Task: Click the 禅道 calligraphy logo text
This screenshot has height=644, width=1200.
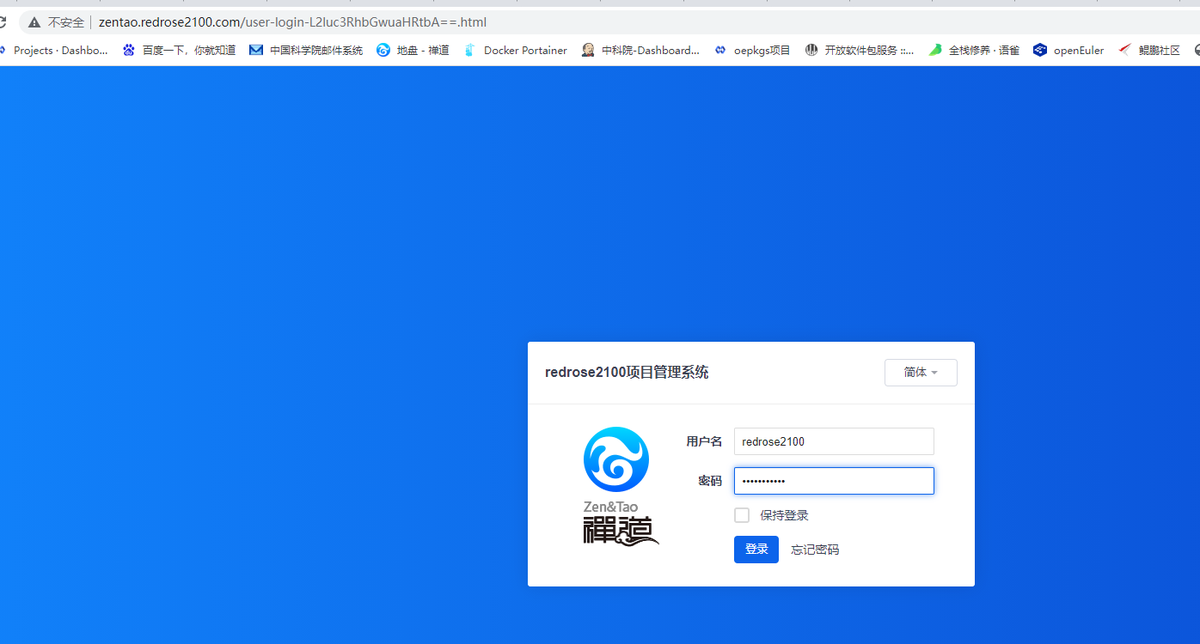Action: point(621,531)
